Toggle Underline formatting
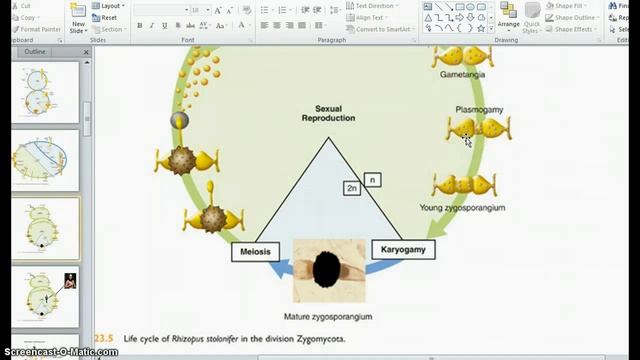Screen dimensions: 640x360 point(164,26)
